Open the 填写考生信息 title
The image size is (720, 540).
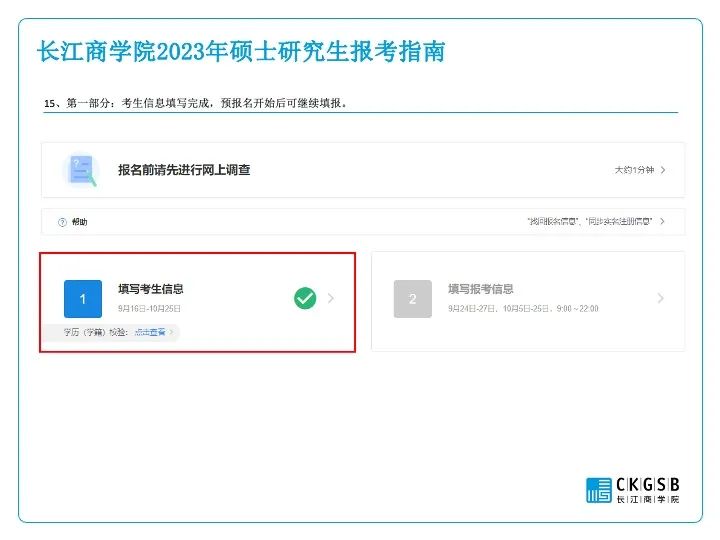pos(151,289)
